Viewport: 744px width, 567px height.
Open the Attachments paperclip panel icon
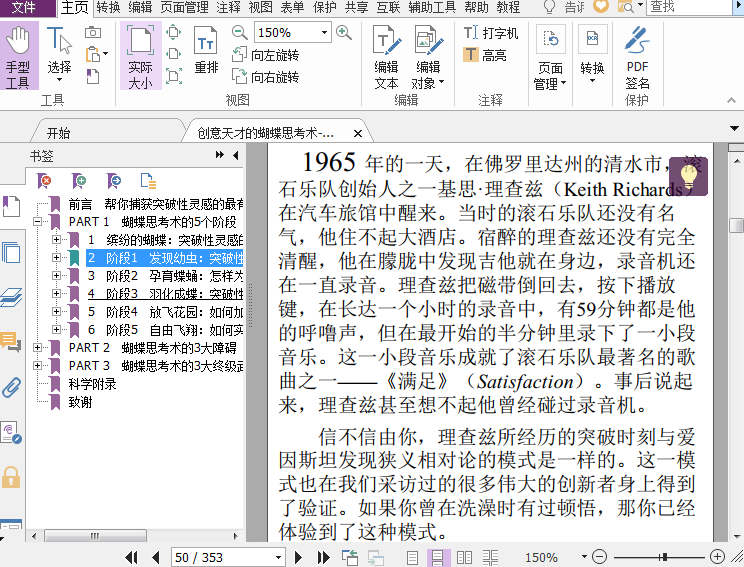pos(11,387)
